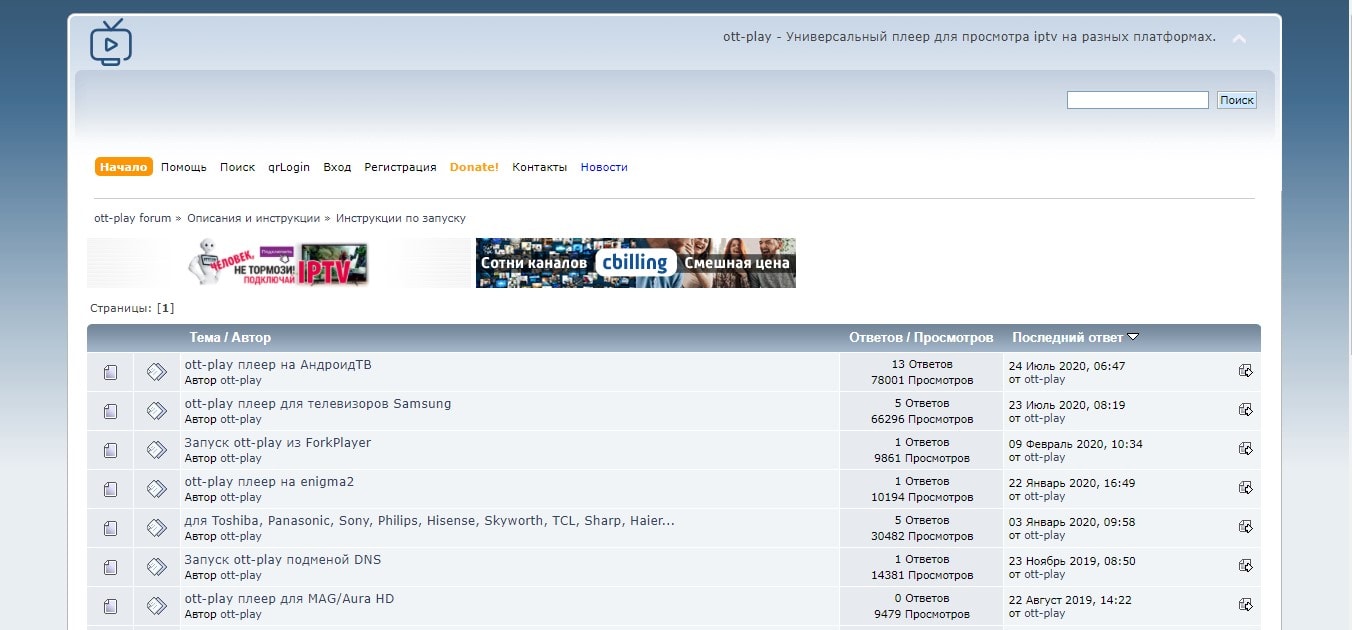Click topic status icon in Samsung row
This screenshot has width=1352, height=630.
pos(110,411)
